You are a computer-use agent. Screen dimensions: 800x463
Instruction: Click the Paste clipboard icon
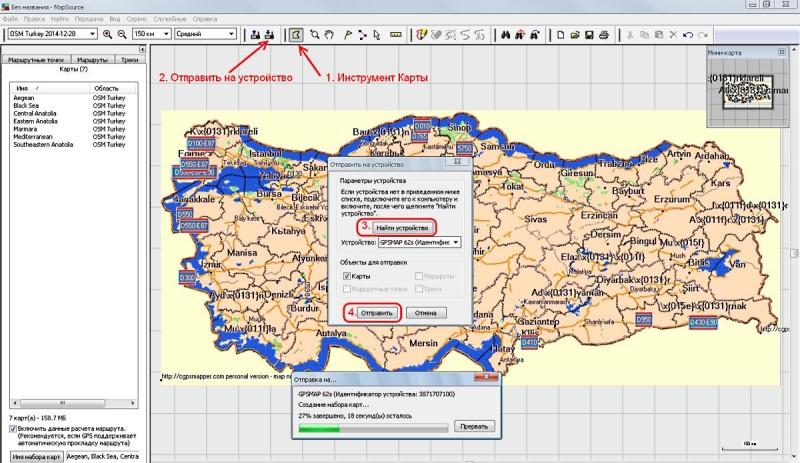(x=659, y=35)
